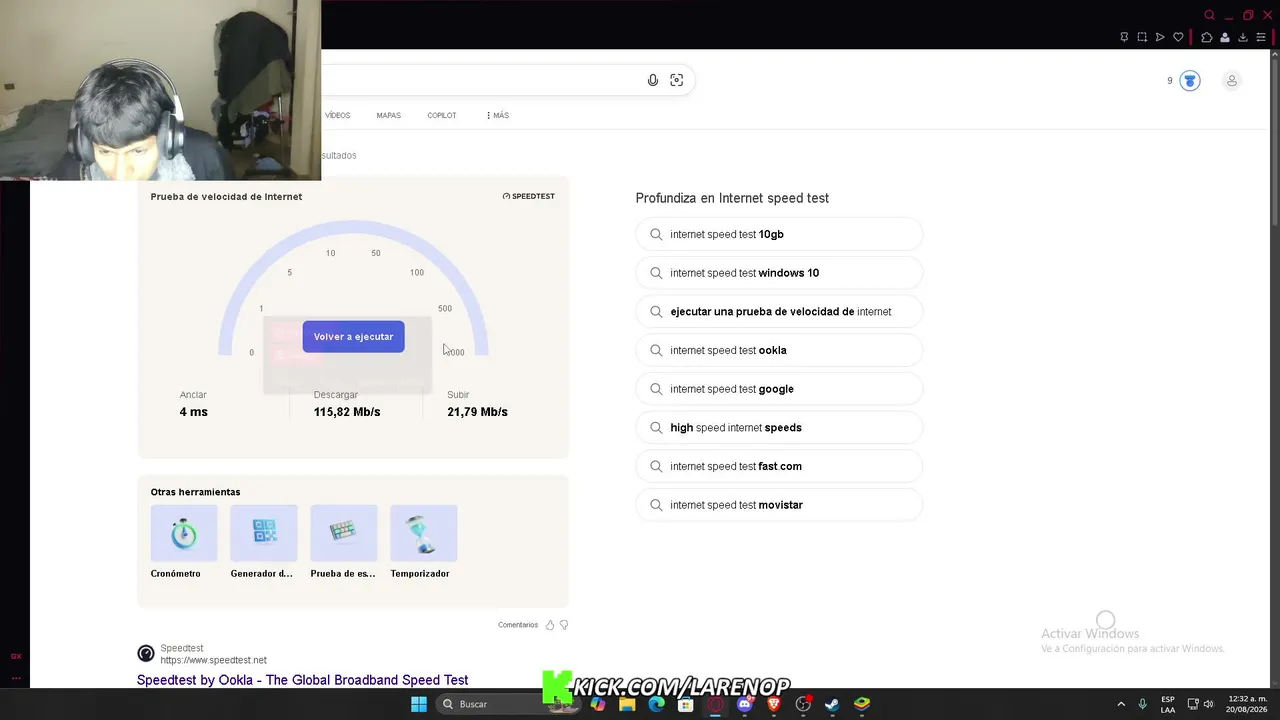Show hidden system tray icons
Image resolution: width=1280 pixels, height=720 pixels.
point(1121,704)
